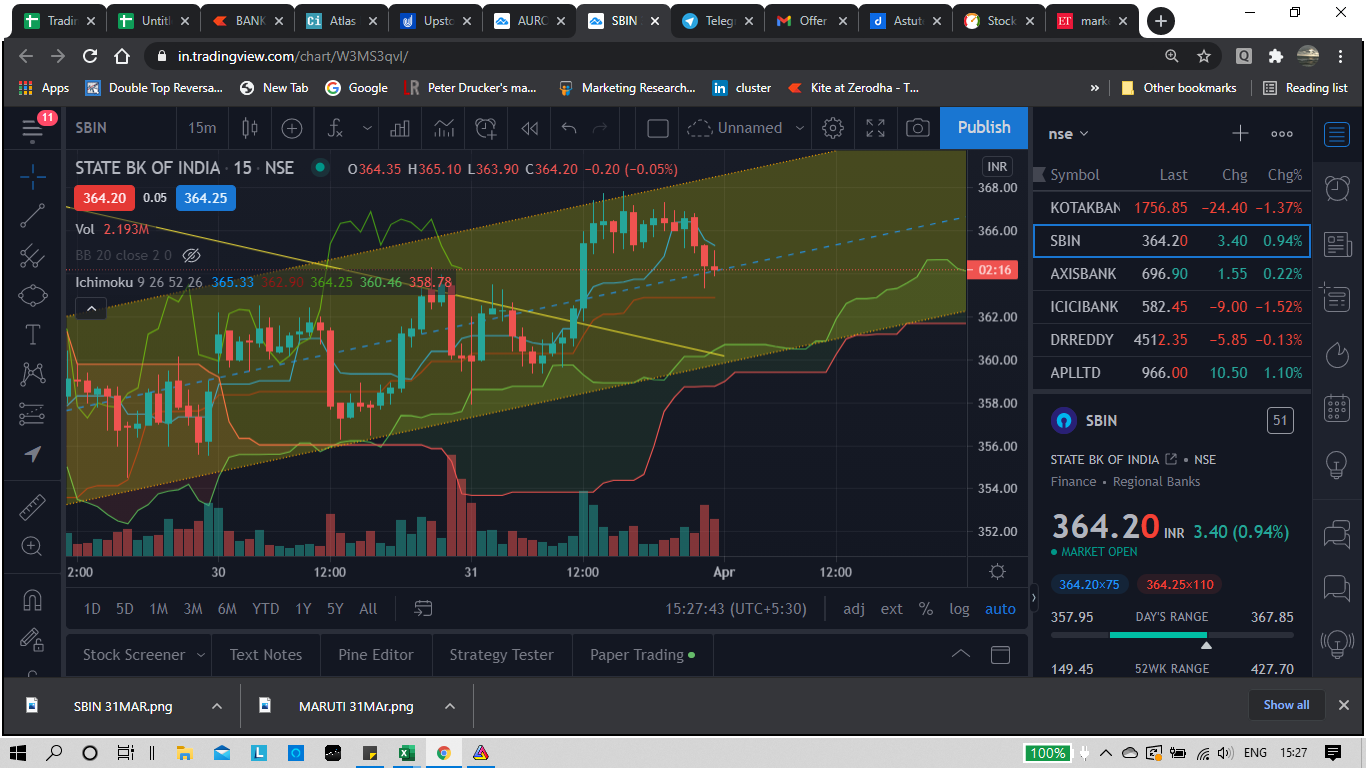Screen dimensions: 1366x768
Task: Expand the bottom panel chevron
Action: tap(960, 655)
